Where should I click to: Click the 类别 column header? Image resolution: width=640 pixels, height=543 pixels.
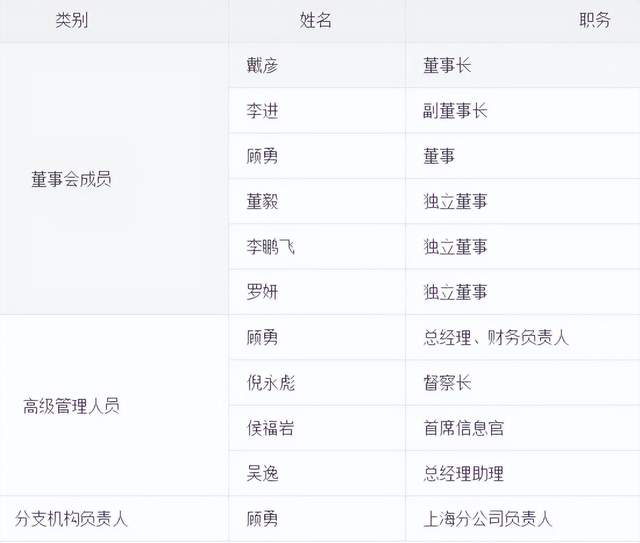click(71, 20)
